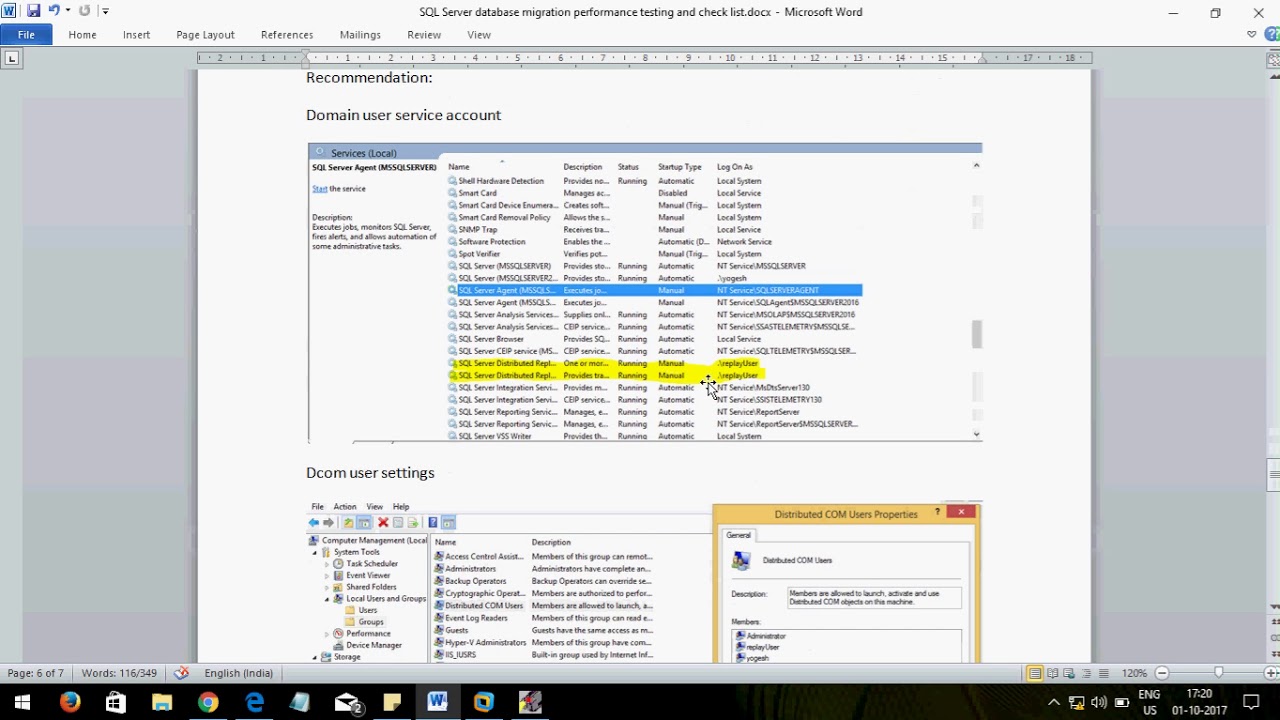The image size is (1280, 720).
Task: Open the Action Center notification icon
Action: [x=1250, y=702]
